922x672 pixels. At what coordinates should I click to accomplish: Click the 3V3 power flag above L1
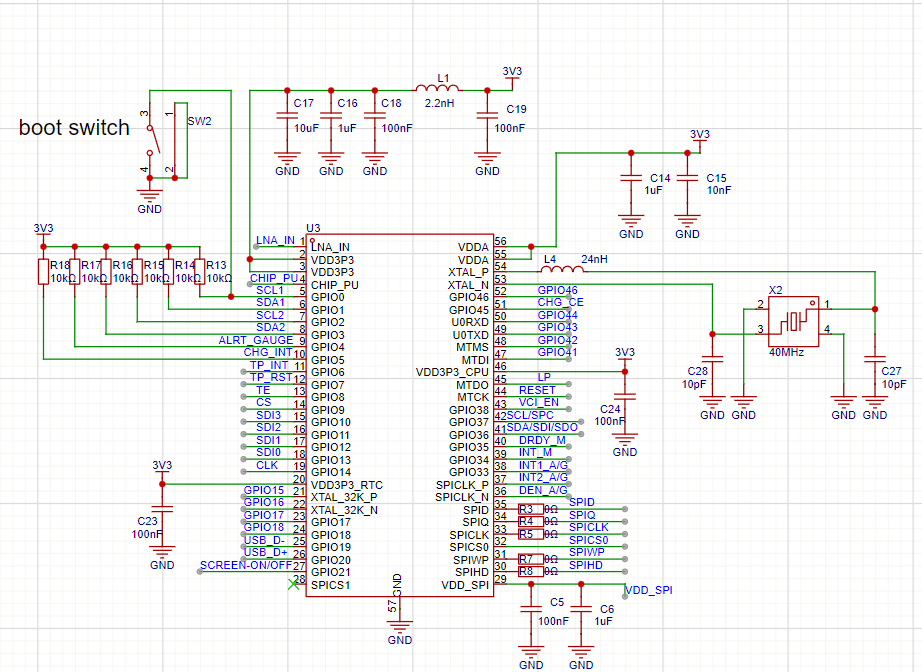coord(512,76)
